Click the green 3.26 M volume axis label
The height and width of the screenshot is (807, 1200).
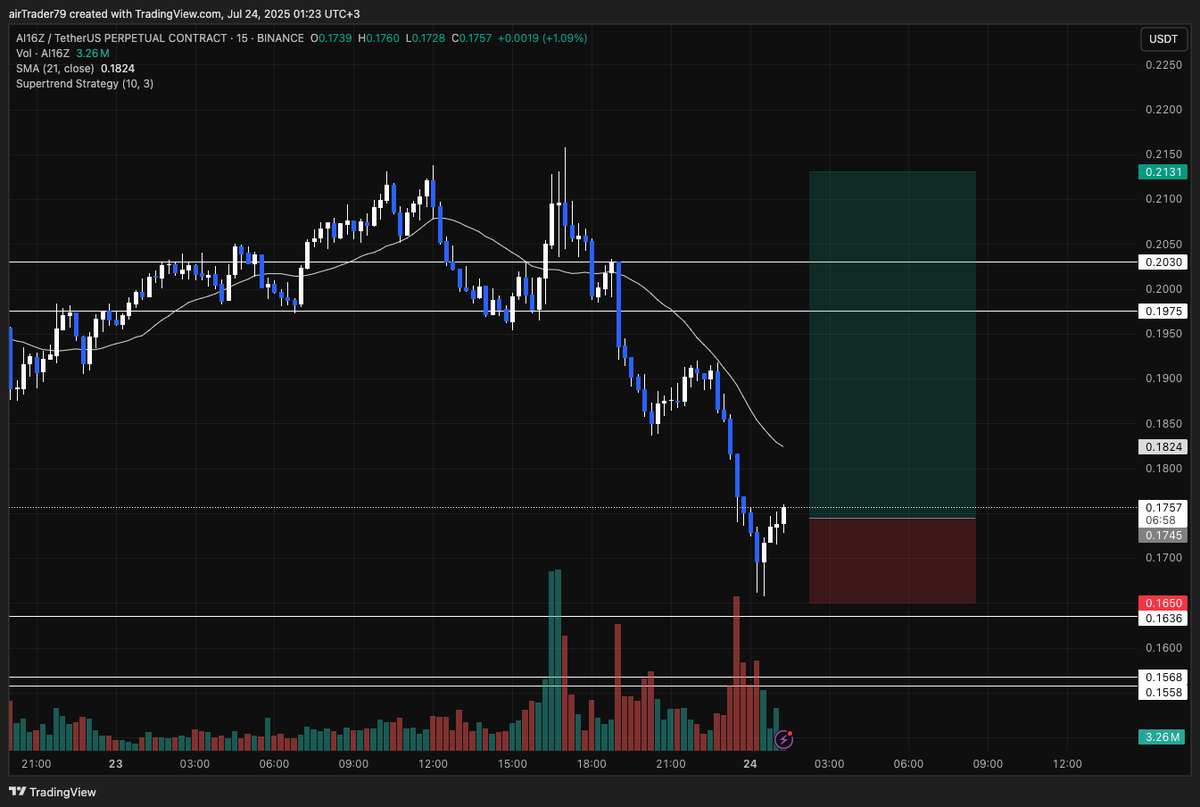tap(1162, 738)
